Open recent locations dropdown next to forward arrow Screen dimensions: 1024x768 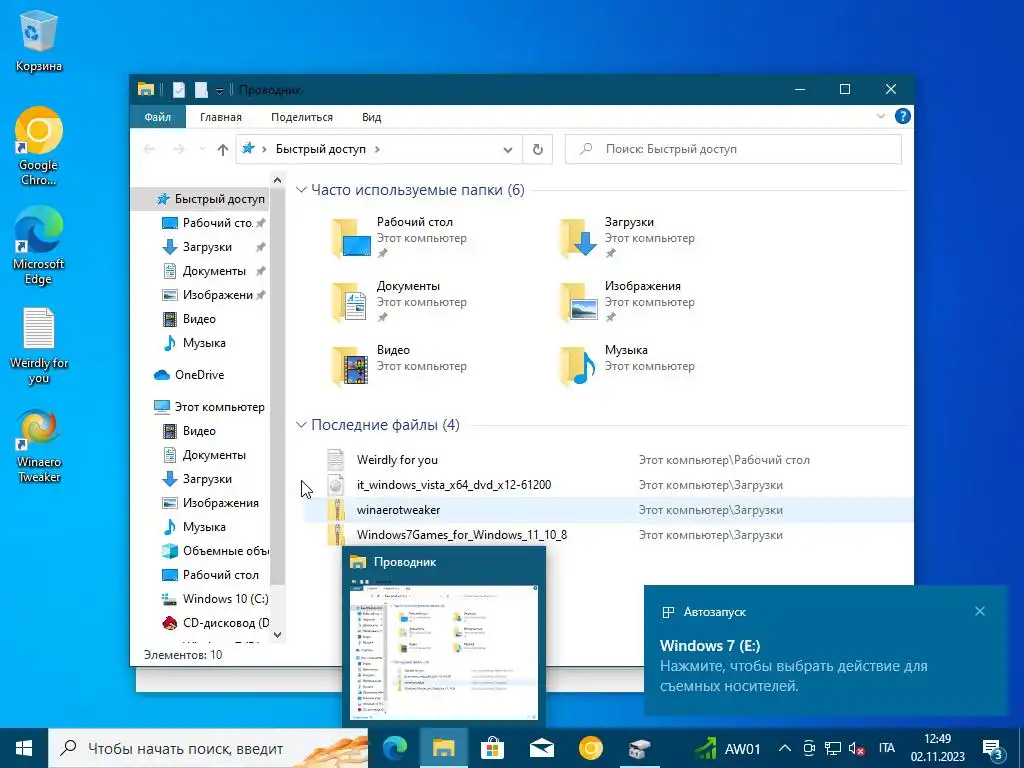point(202,150)
